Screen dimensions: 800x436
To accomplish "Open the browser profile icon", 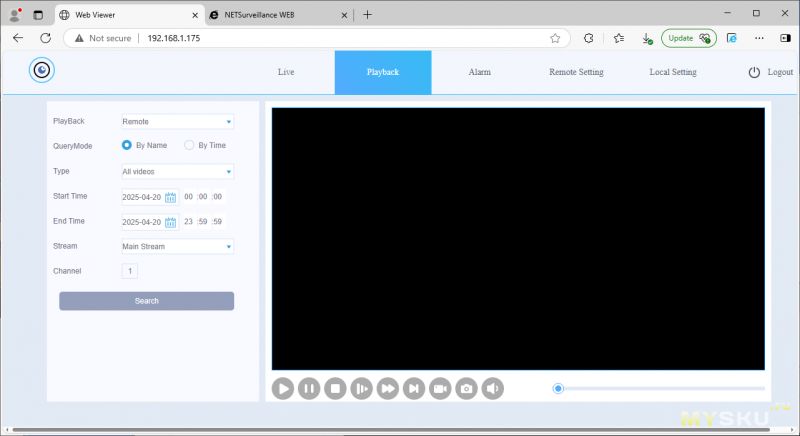I will (x=15, y=15).
